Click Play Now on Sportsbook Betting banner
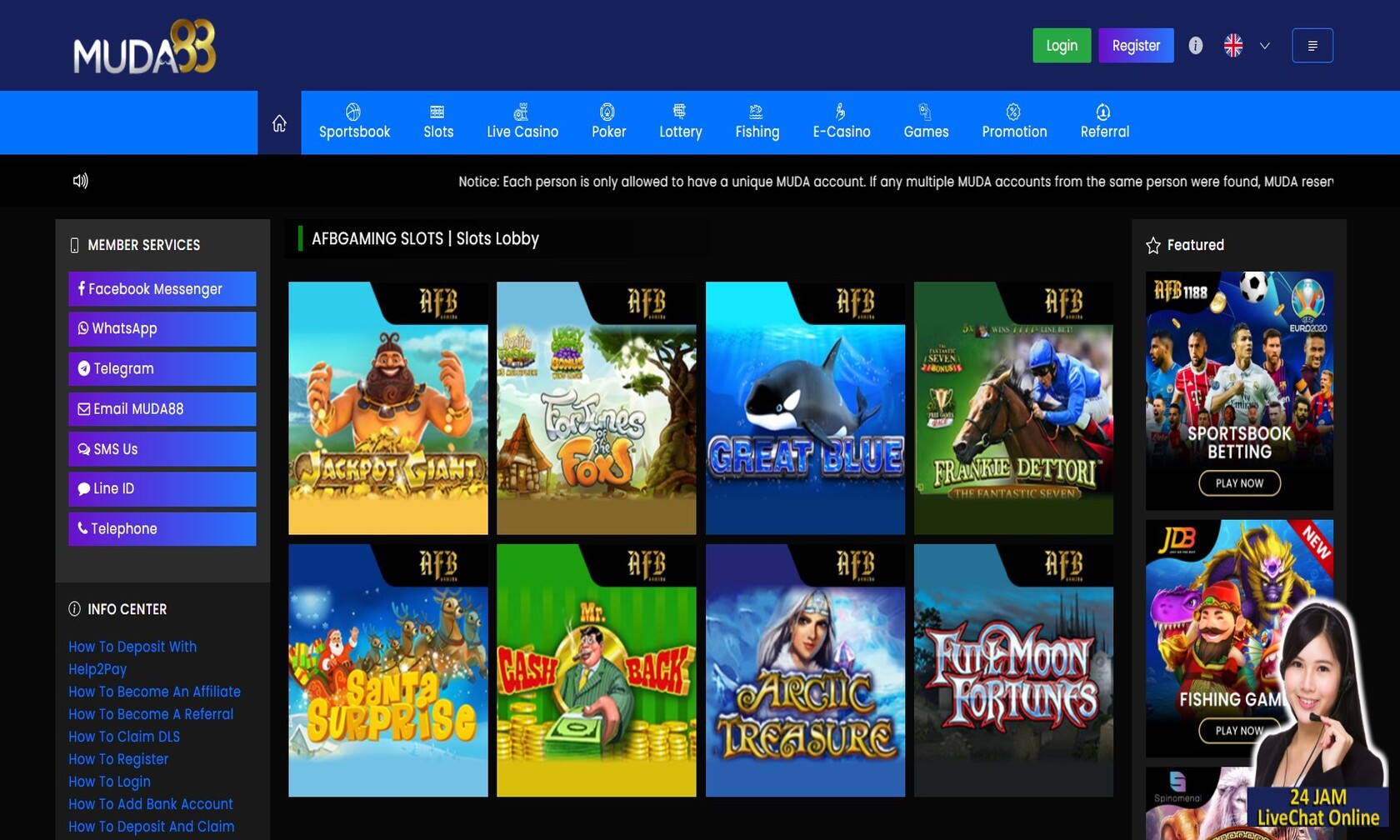This screenshot has height=840, width=1400. click(x=1239, y=483)
